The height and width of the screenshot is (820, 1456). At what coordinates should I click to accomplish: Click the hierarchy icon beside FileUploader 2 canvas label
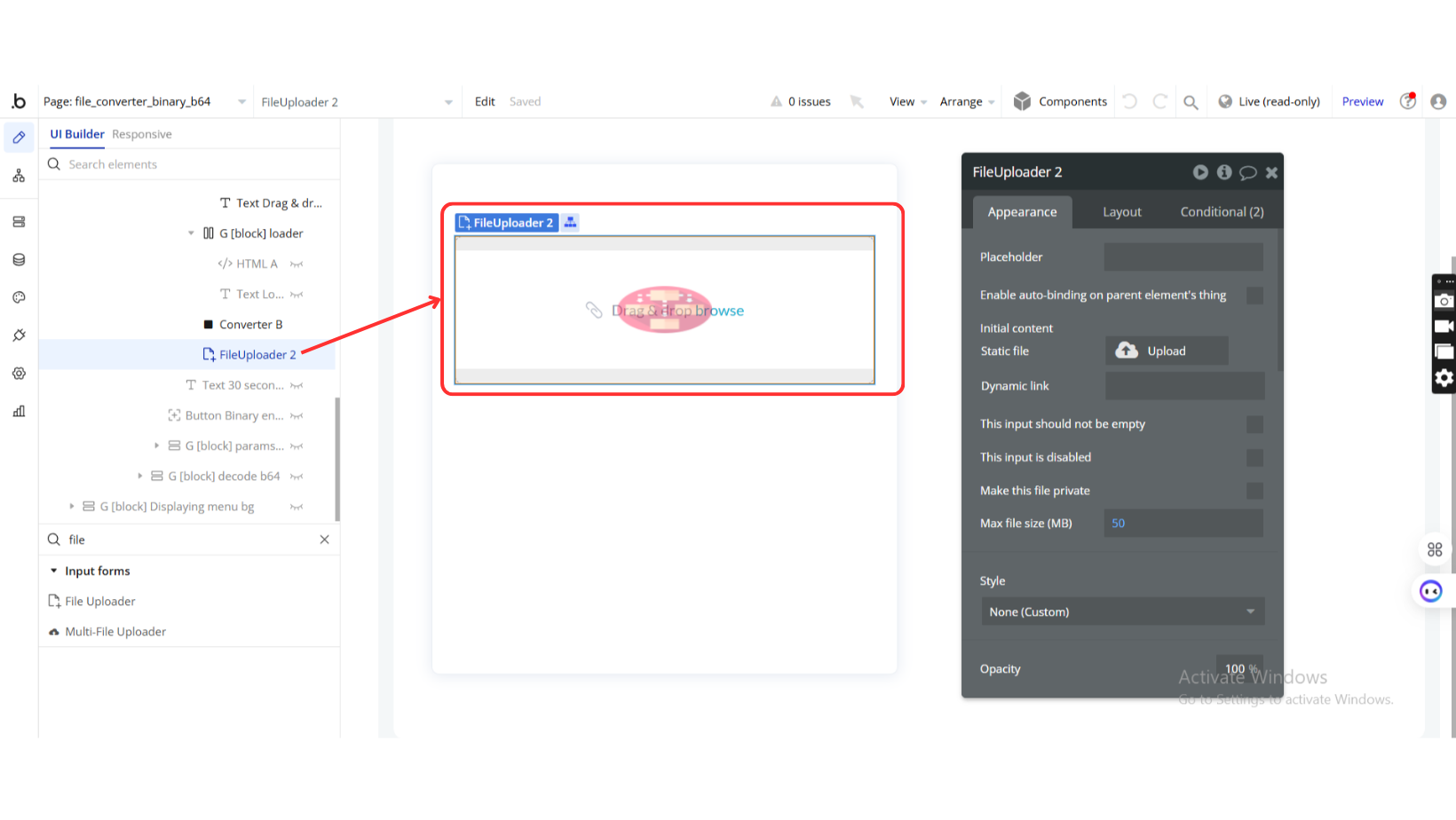(570, 223)
